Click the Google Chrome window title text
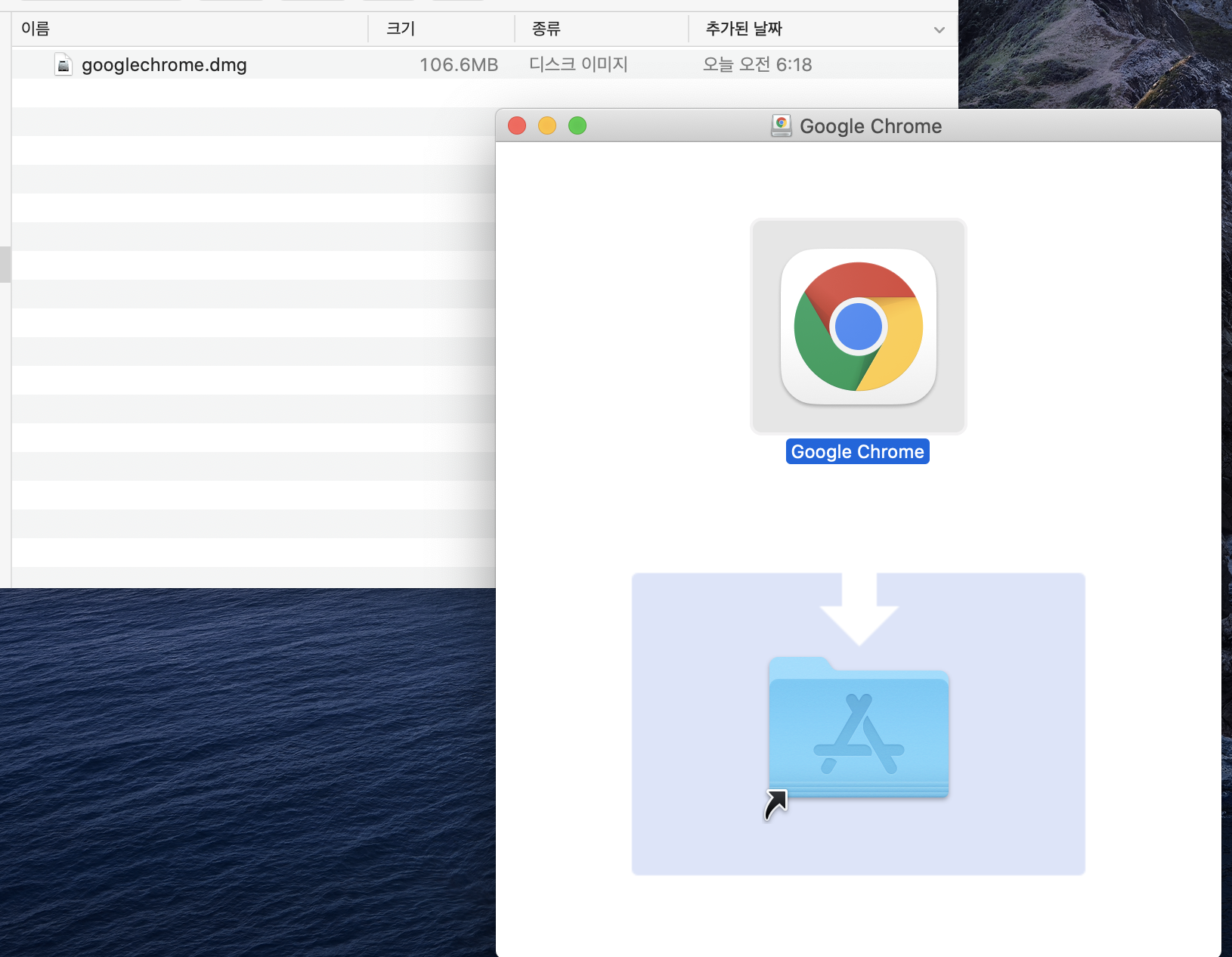Screen dimensions: 1232x957 (871, 126)
